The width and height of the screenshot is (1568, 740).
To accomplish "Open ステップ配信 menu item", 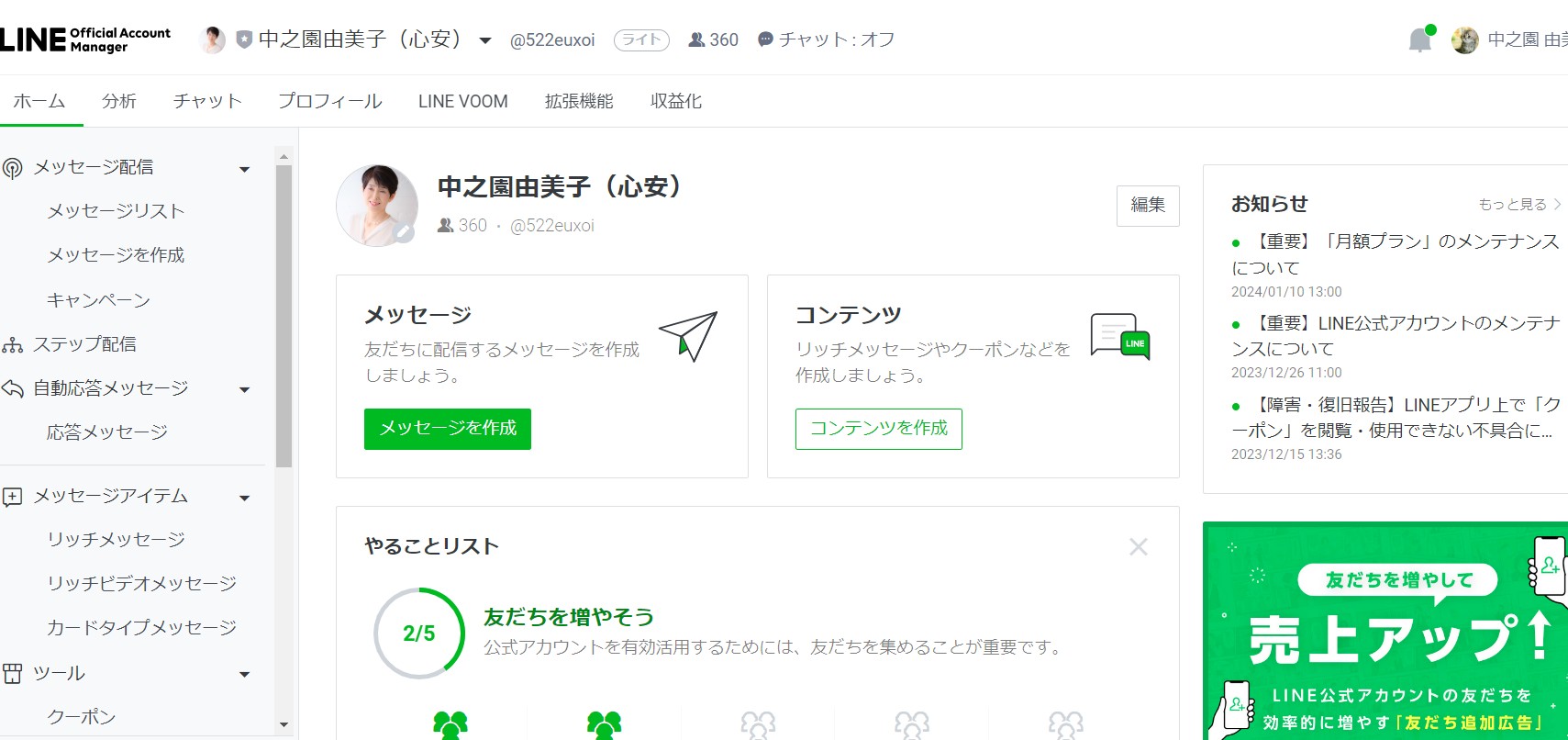I will [84, 344].
